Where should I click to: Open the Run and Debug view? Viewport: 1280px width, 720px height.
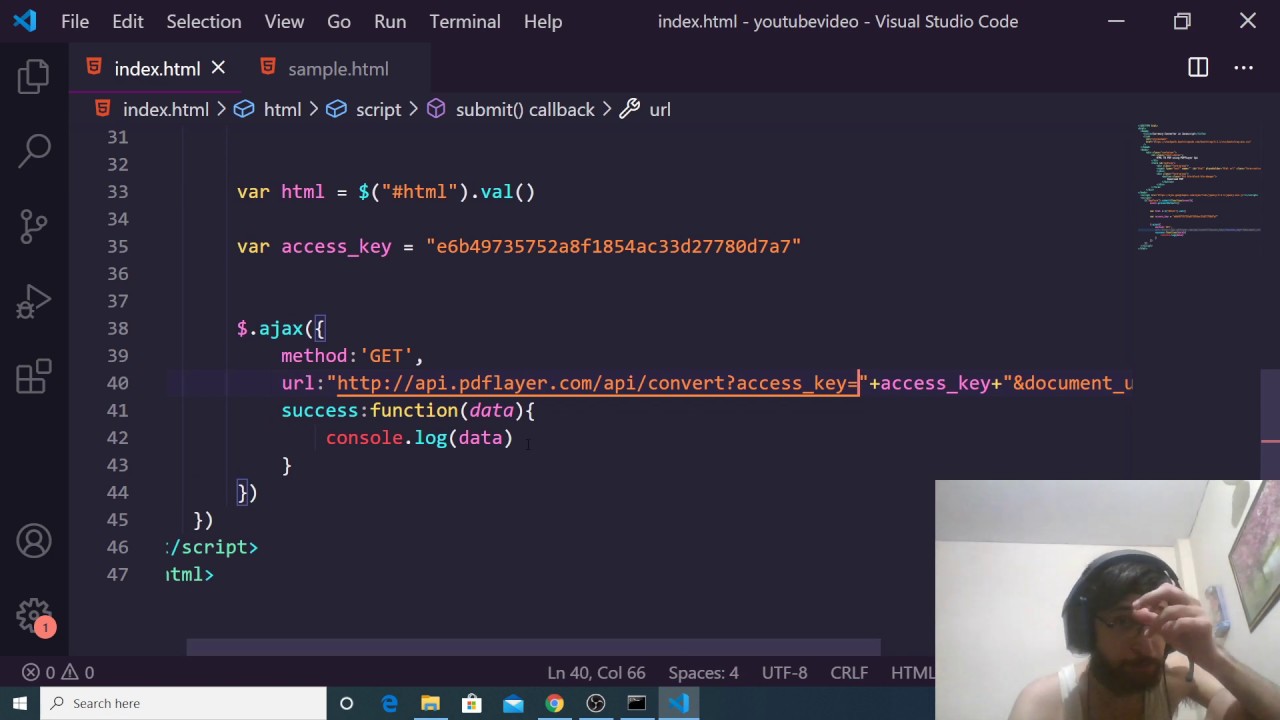click(x=34, y=302)
